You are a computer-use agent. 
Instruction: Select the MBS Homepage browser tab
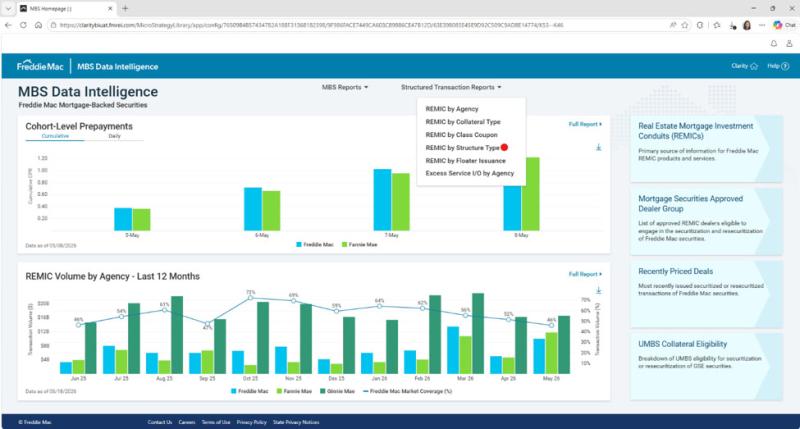(65, 9)
